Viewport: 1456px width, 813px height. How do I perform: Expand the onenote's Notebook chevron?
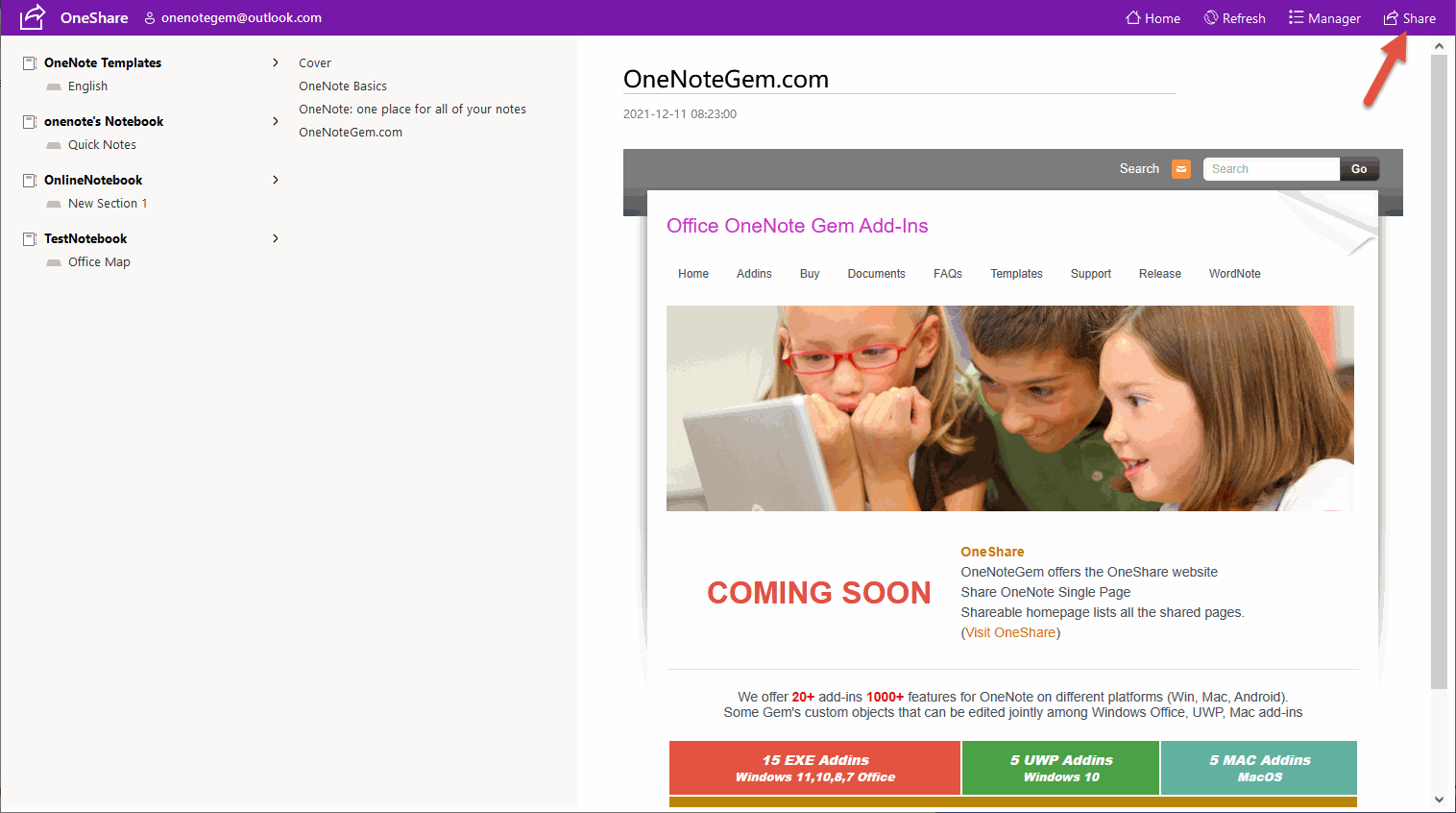coord(276,121)
